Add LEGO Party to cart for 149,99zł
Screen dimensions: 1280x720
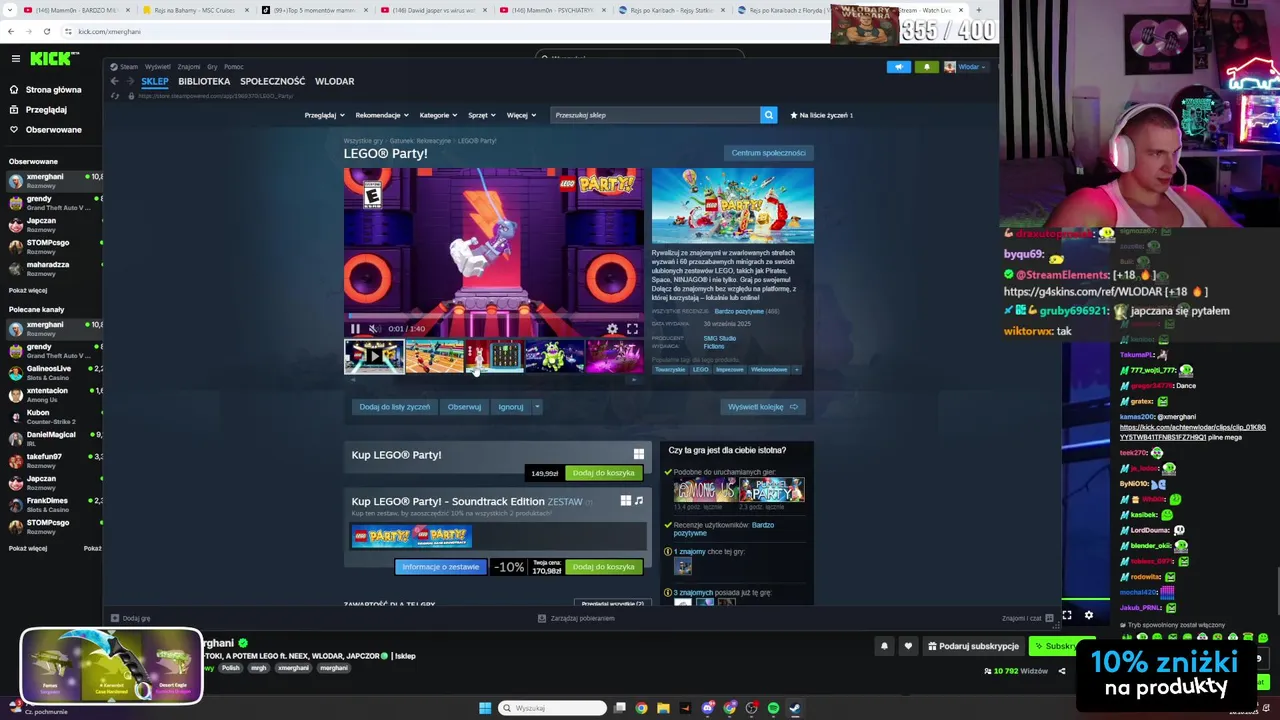pos(603,473)
